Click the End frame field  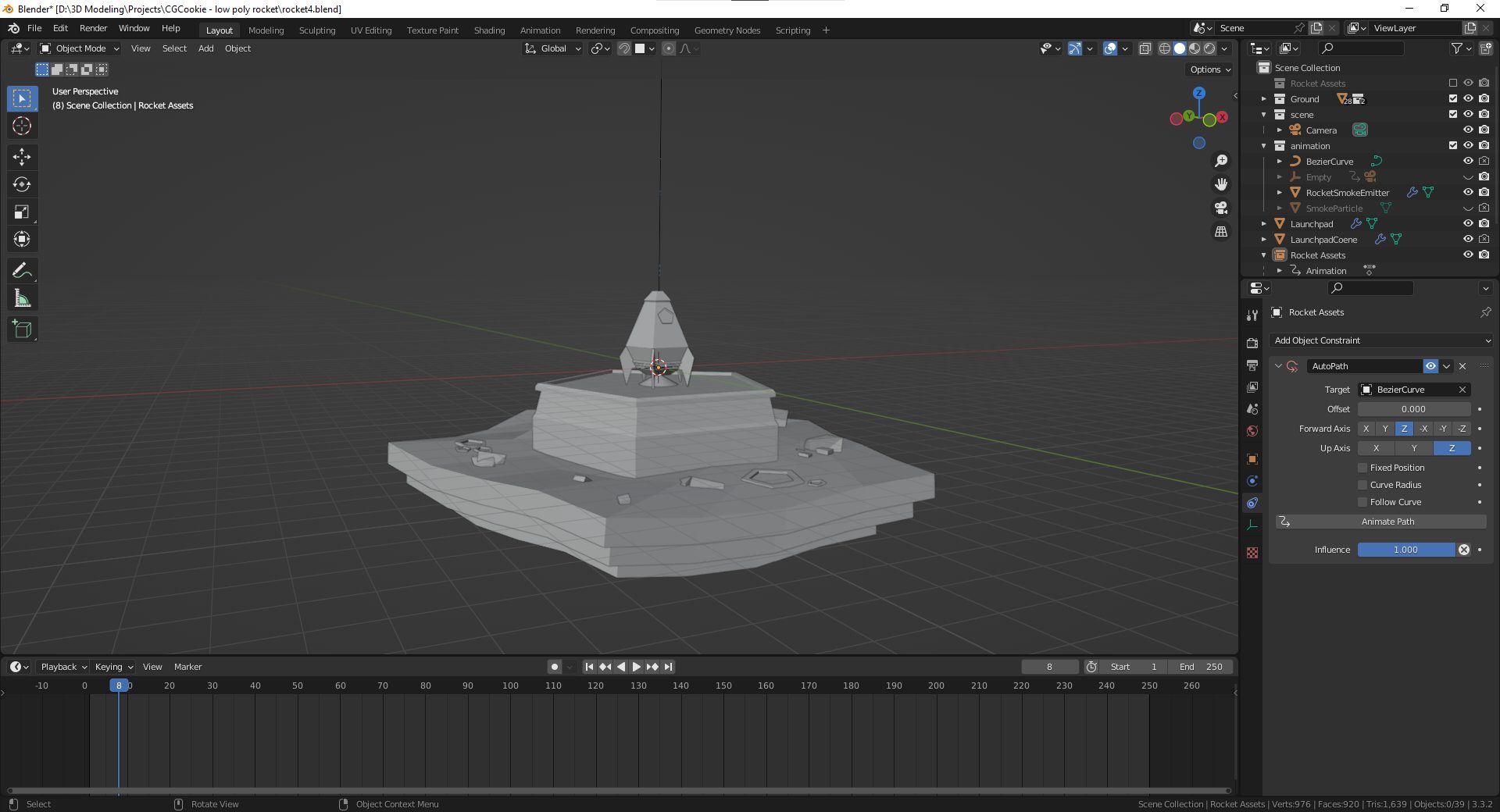(x=1201, y=667)
